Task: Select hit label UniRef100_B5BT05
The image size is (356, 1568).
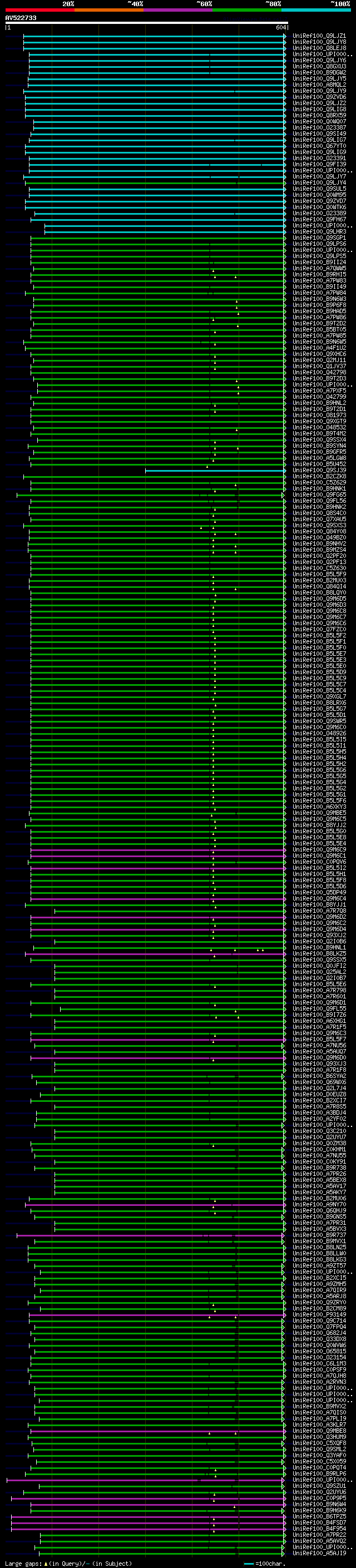Action: (319, 330)
